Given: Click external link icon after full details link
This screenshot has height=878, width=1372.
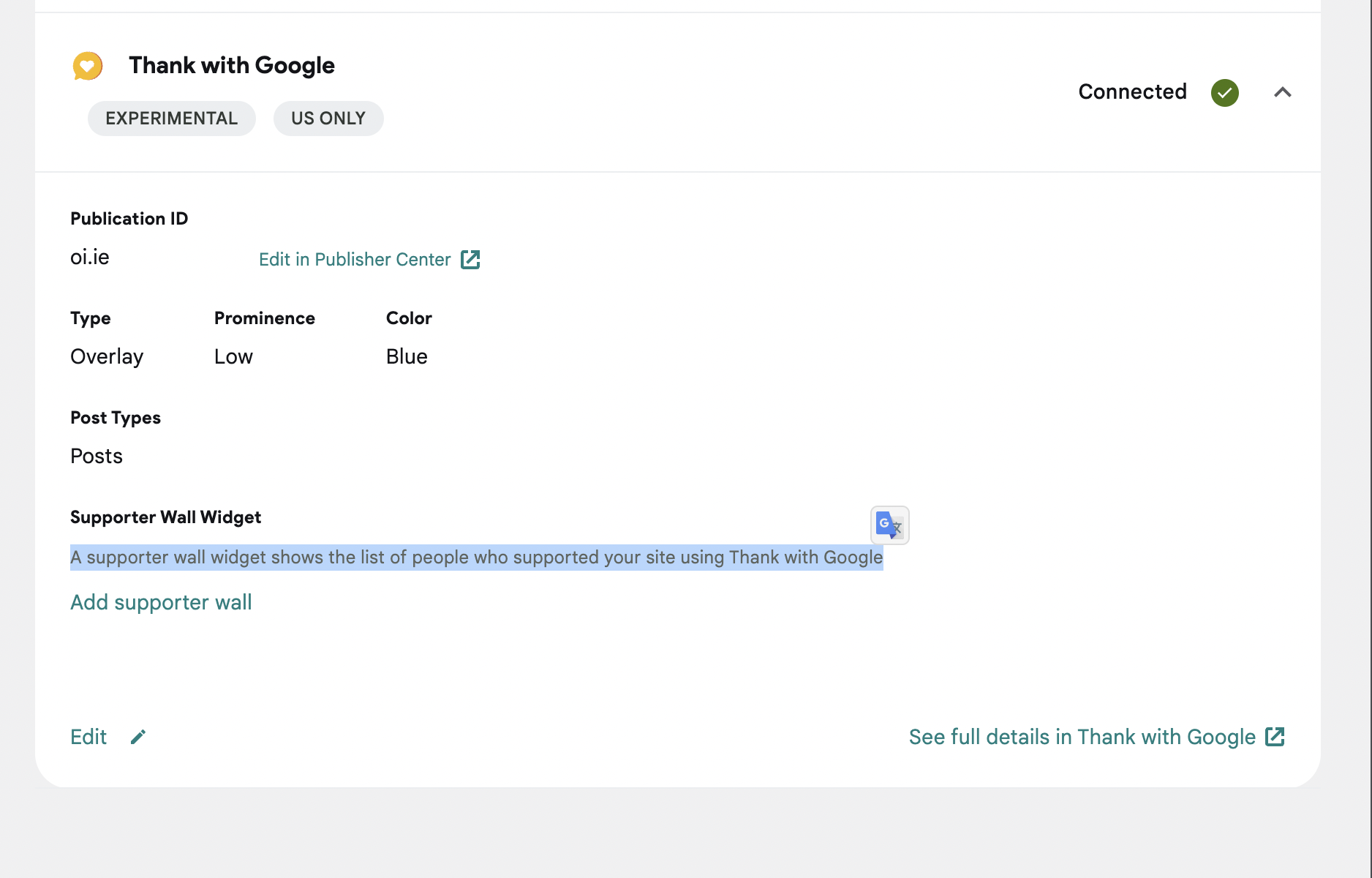Looking at the screenshot, I should [x=1275, y=737].
